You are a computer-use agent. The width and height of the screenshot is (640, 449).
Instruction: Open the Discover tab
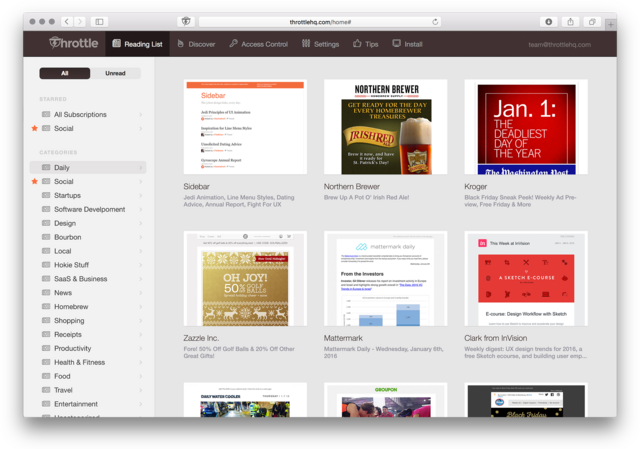196,44
